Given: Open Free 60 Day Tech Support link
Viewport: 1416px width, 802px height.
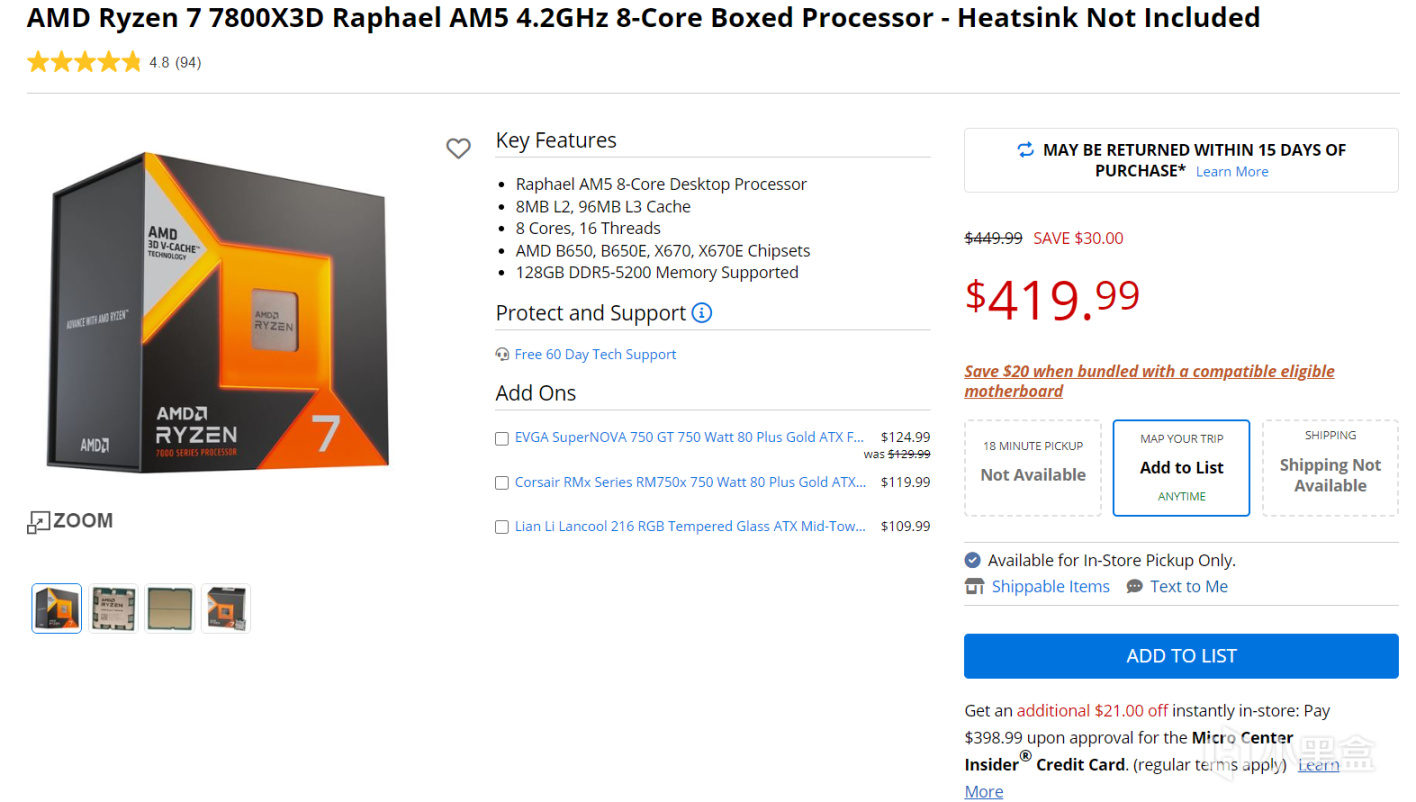Looking at the screenshot, I should click(595, 354).
